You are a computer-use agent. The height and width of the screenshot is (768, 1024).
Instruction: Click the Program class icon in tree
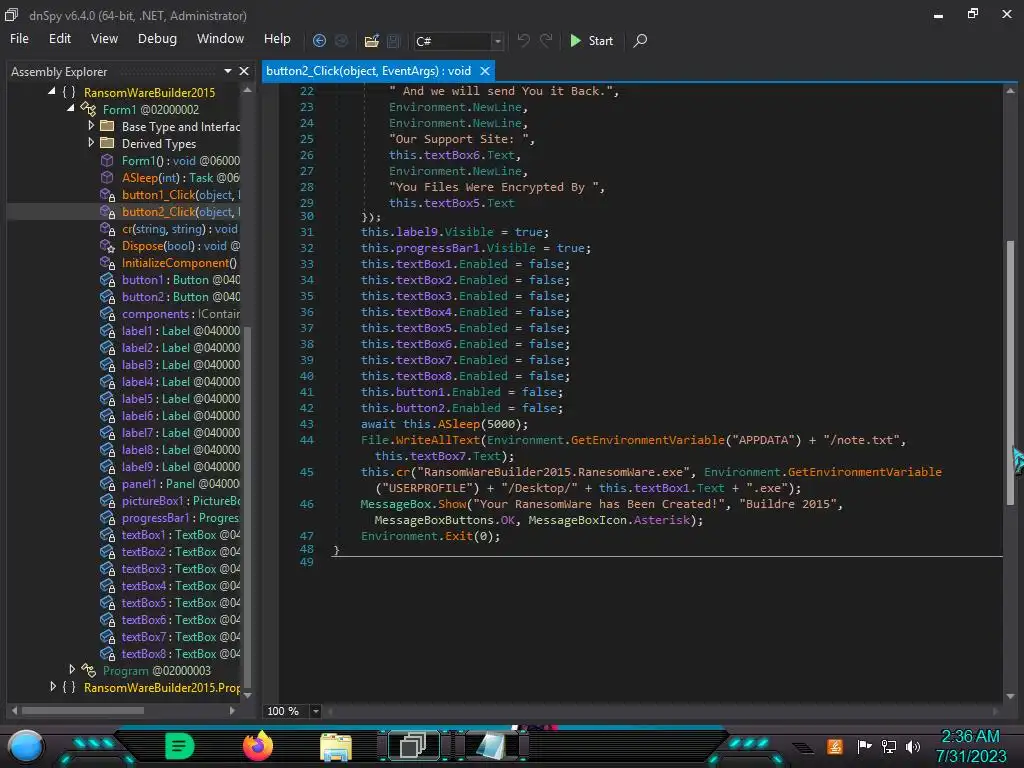click(88, 670)
